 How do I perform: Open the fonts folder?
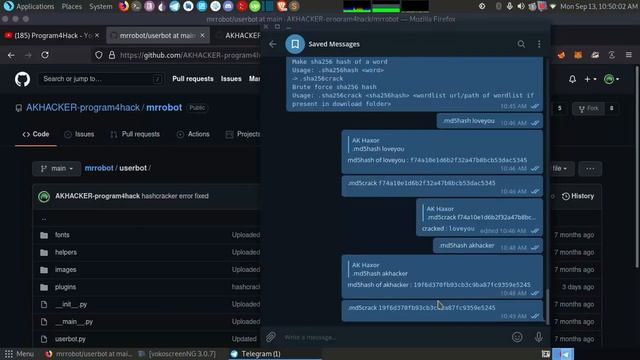[62, 235]
